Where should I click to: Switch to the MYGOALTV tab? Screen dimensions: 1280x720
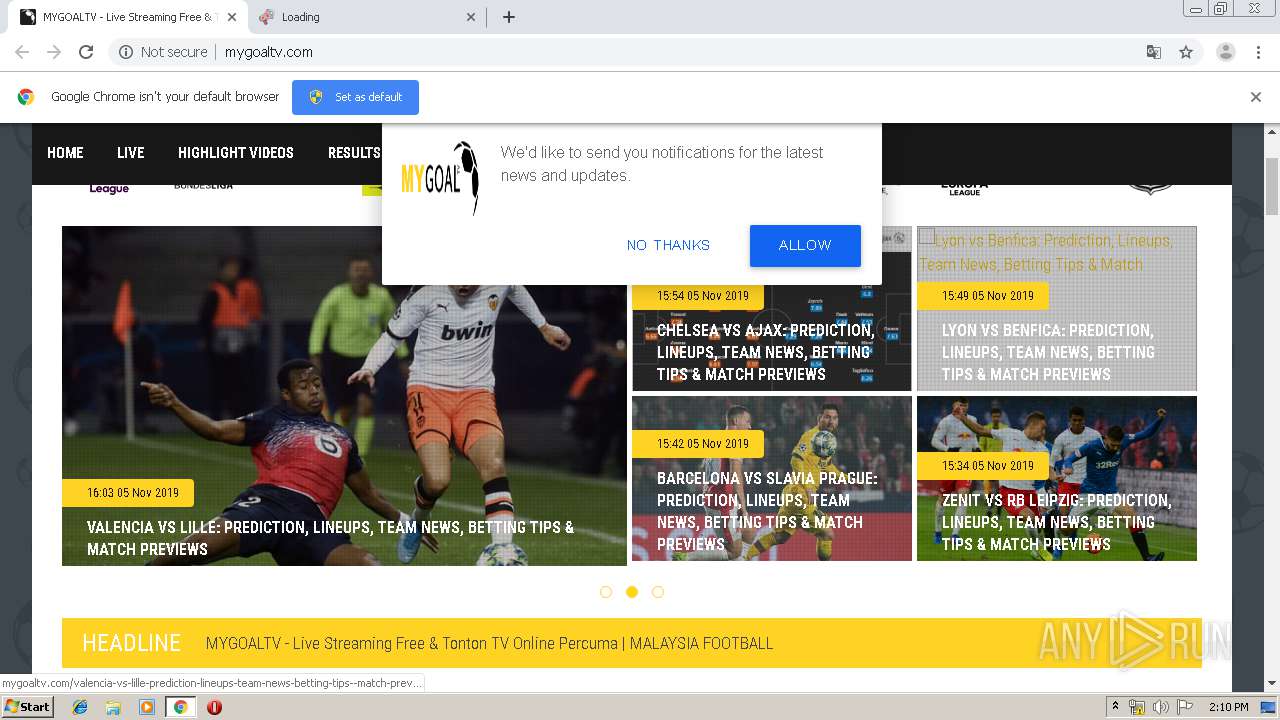[x=126, y=17]
